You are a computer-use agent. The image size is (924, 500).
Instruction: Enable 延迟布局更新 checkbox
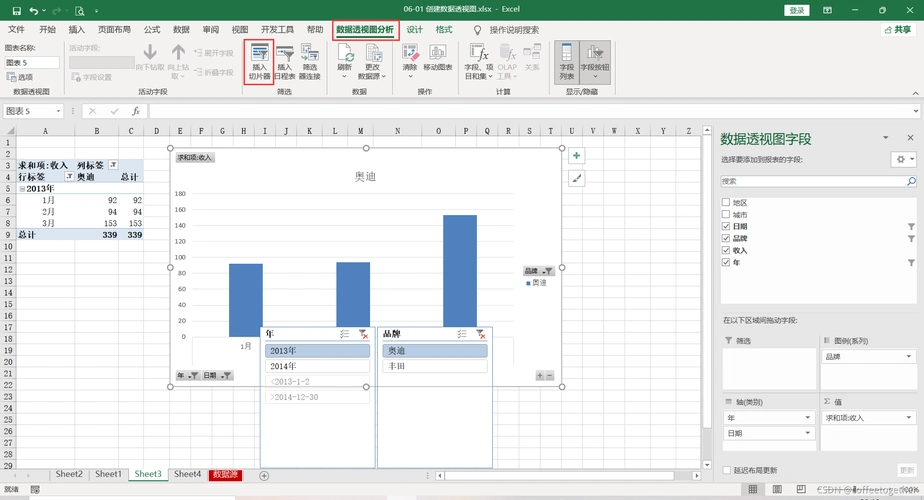click(726, 470)
